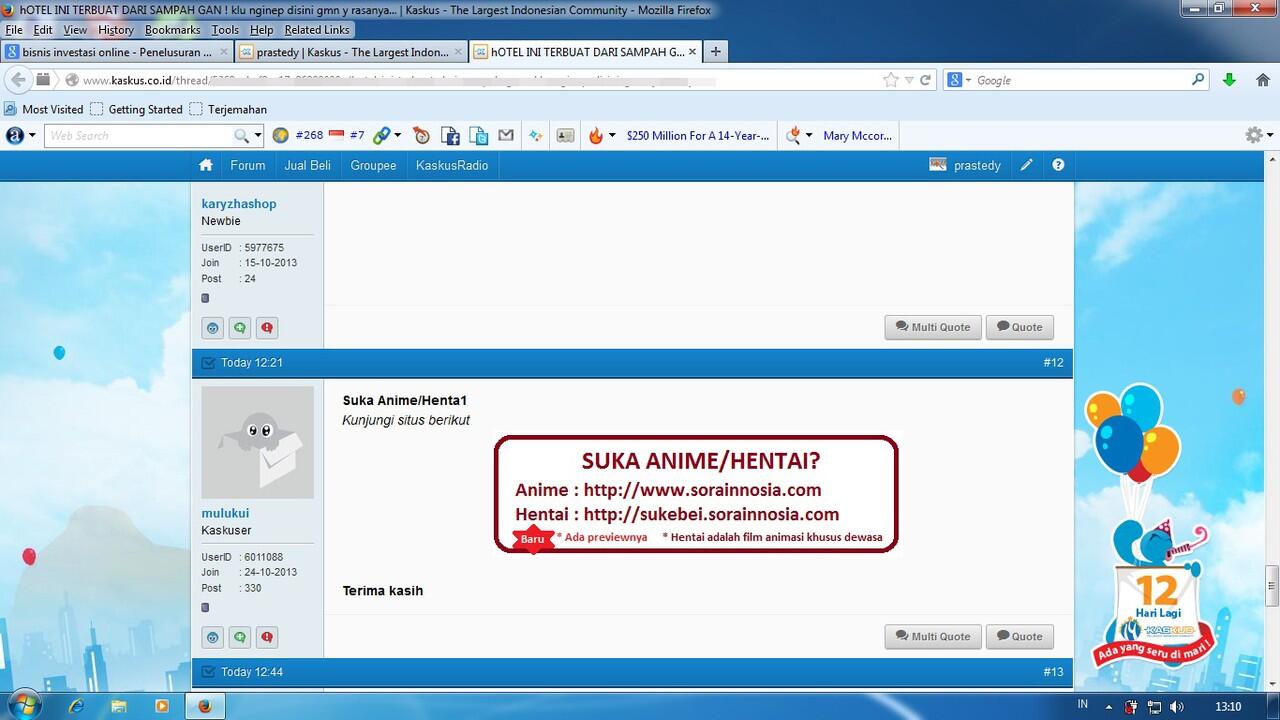The image size is (1280, 720).
Task: Click Quote on mulukui's post
Action: pos(1019,636)
